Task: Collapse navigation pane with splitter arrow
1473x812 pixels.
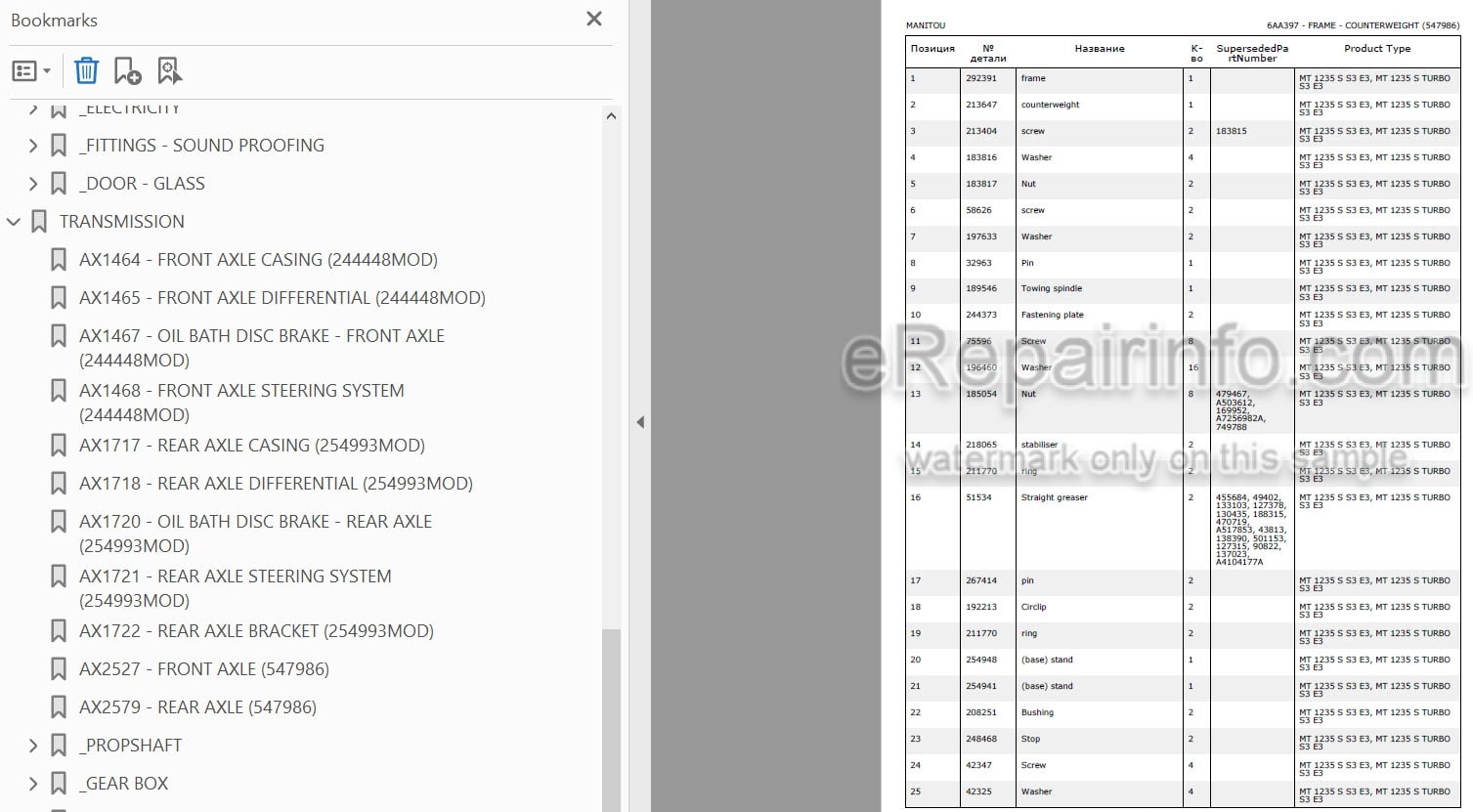Action: tap(640, 422)
